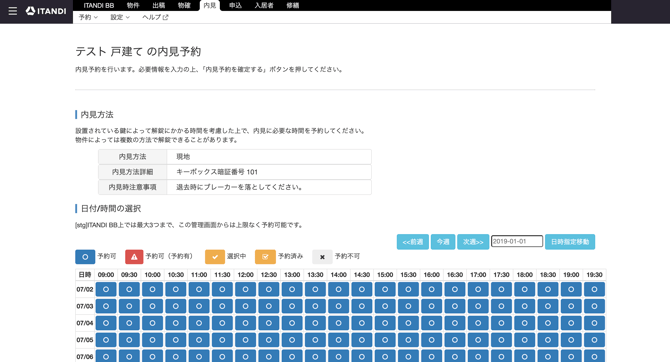Click the 現地 viewing method cell
The width and height of the screenshot is (670, 362).
269,156
